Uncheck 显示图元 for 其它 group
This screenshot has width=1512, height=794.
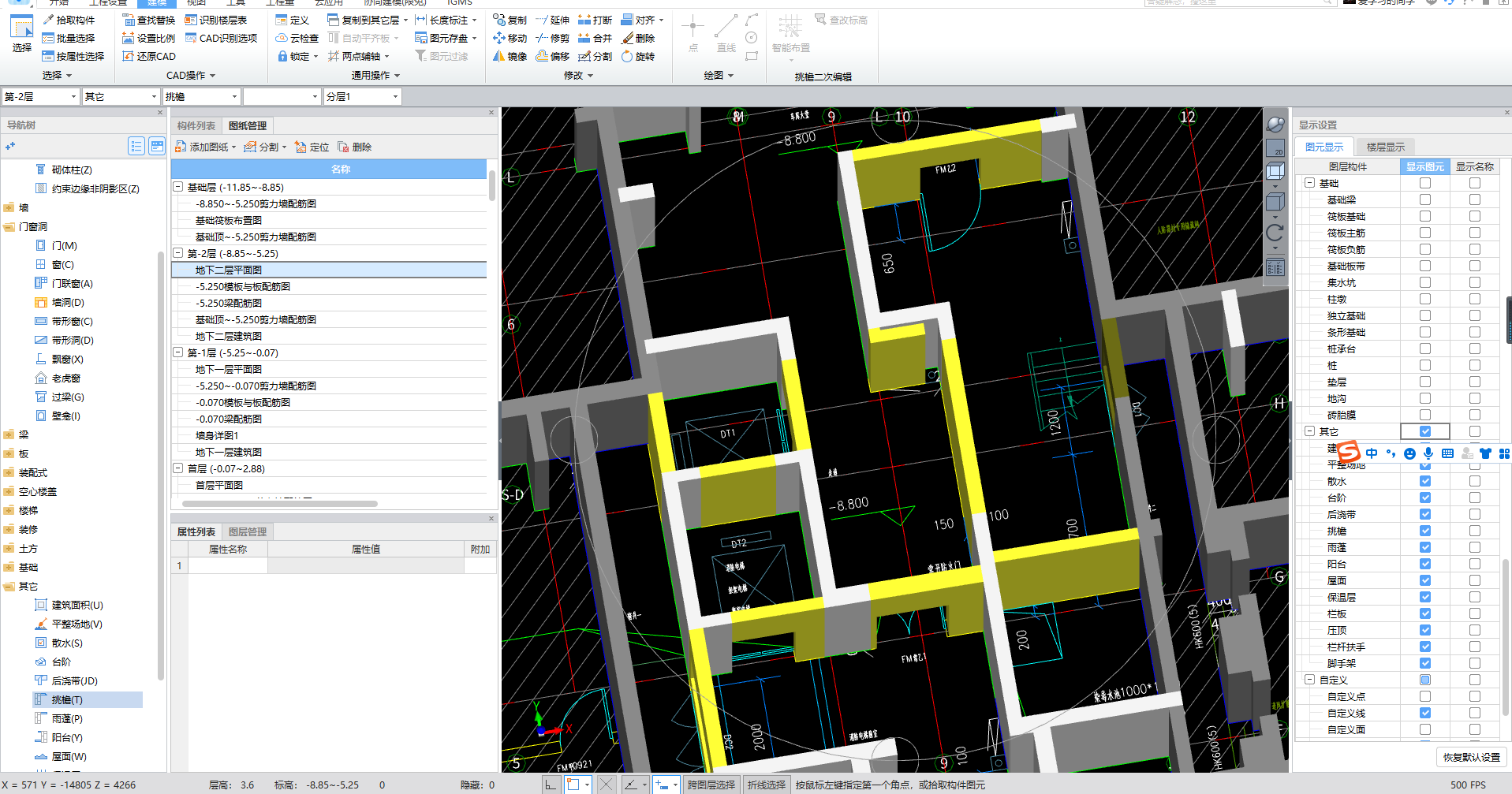1424,431
